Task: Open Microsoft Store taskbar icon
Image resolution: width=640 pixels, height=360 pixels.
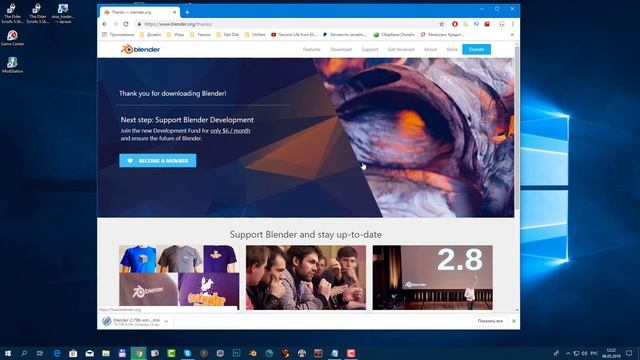Action: click(73, 353)
